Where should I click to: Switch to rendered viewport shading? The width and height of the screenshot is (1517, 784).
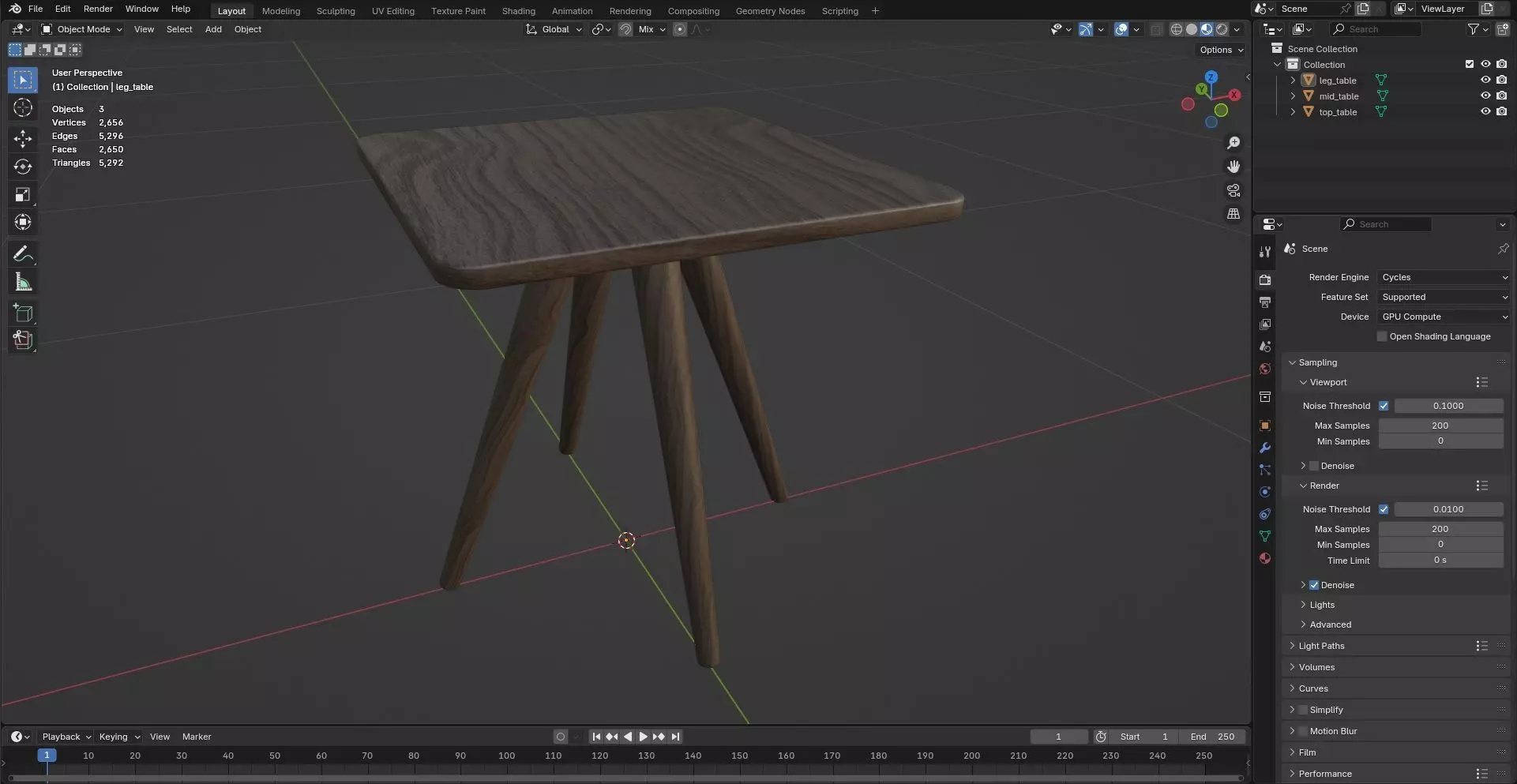[x=1222, y=29]
